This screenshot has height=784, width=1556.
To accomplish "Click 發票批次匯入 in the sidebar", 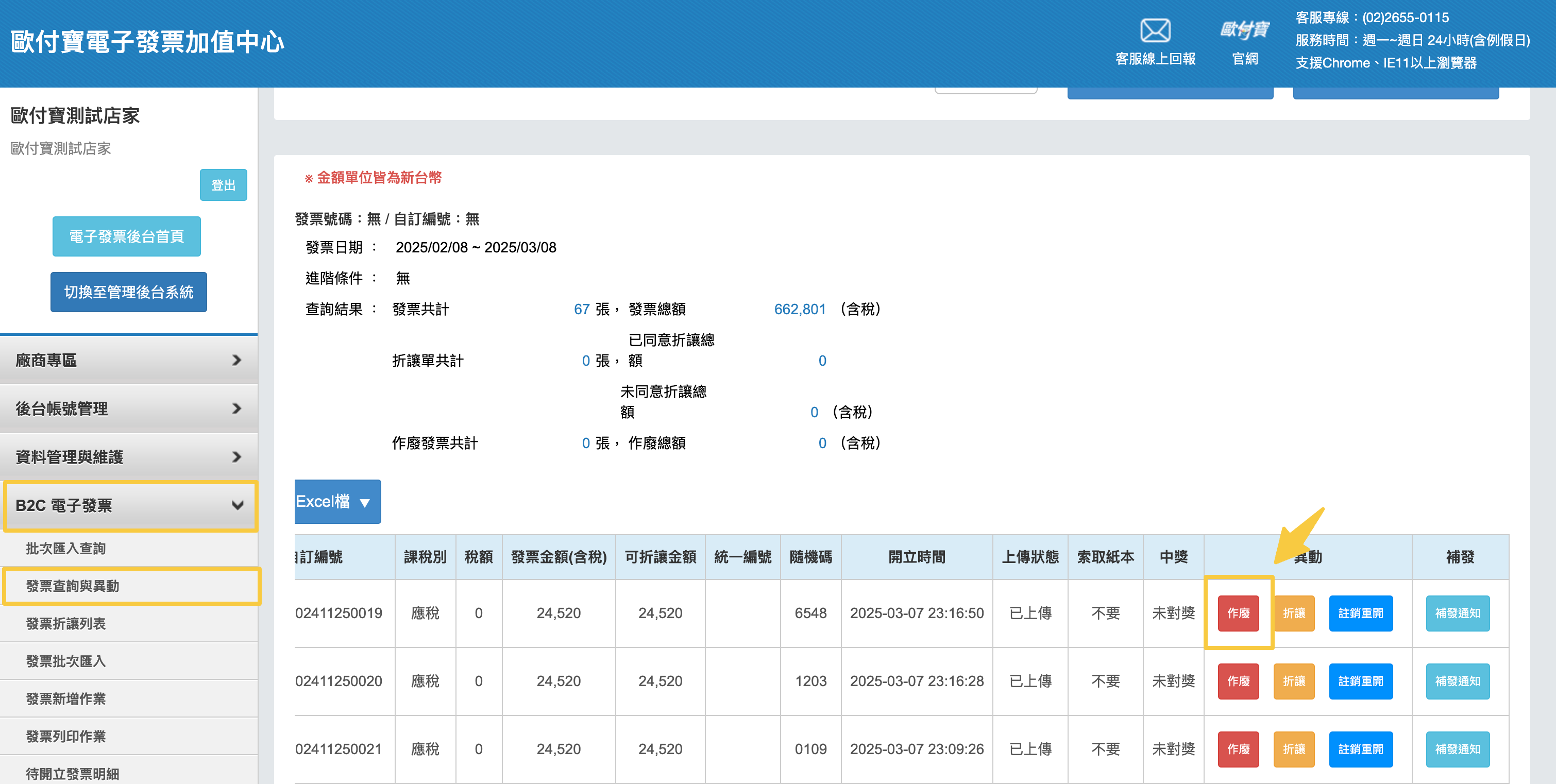I will coord(66,661).
